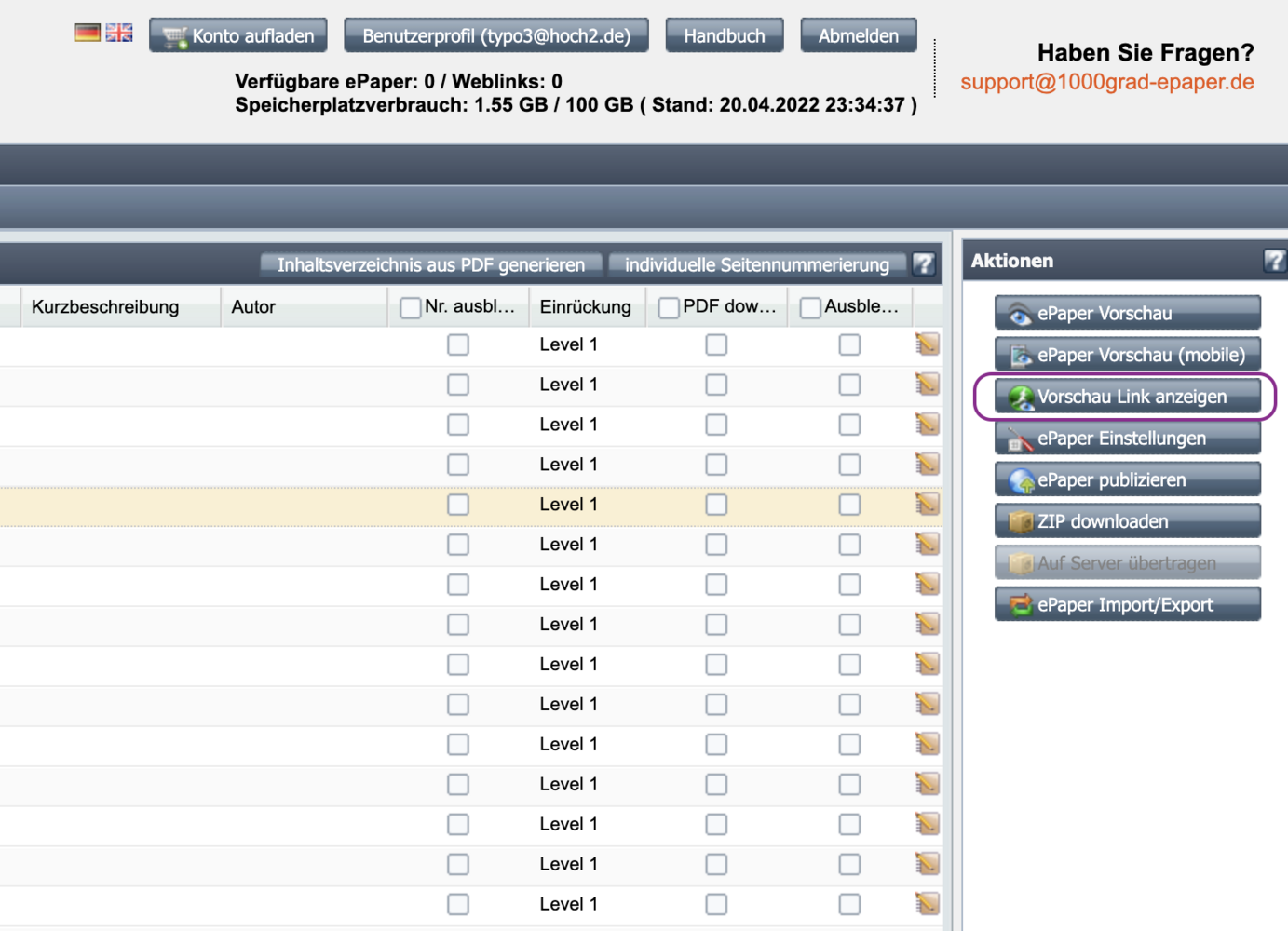Open the Handbuch menu button
This screenshot has height=931, width=1288.
click(724, 35)
